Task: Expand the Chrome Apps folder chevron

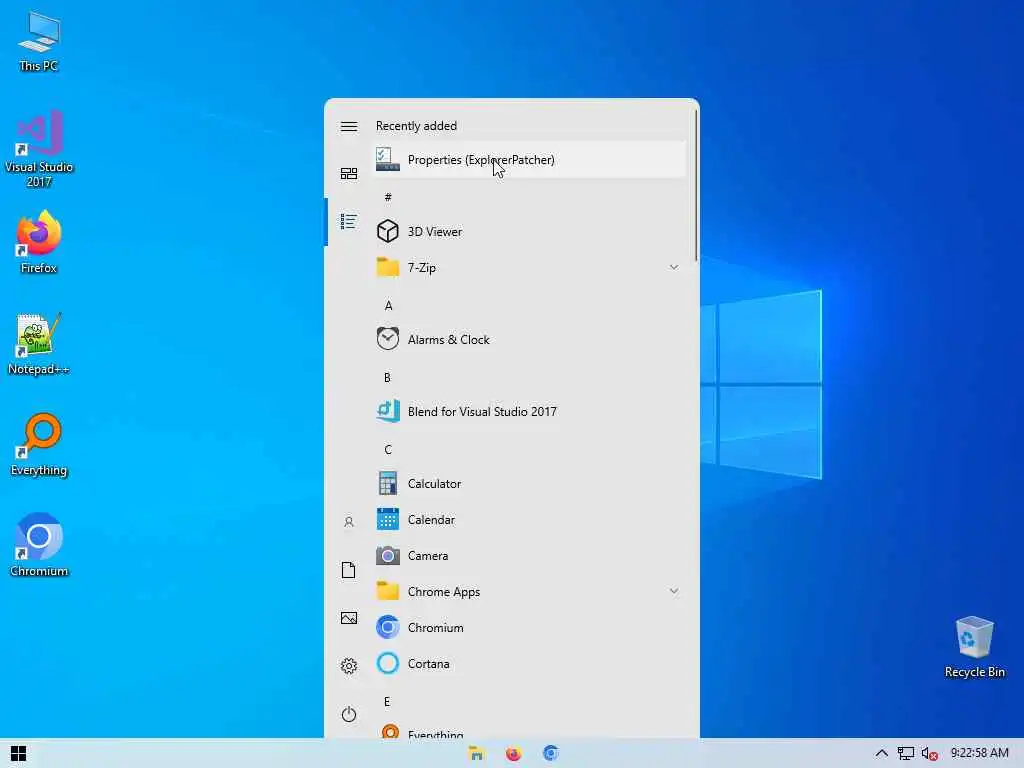Action: point(674,591)
